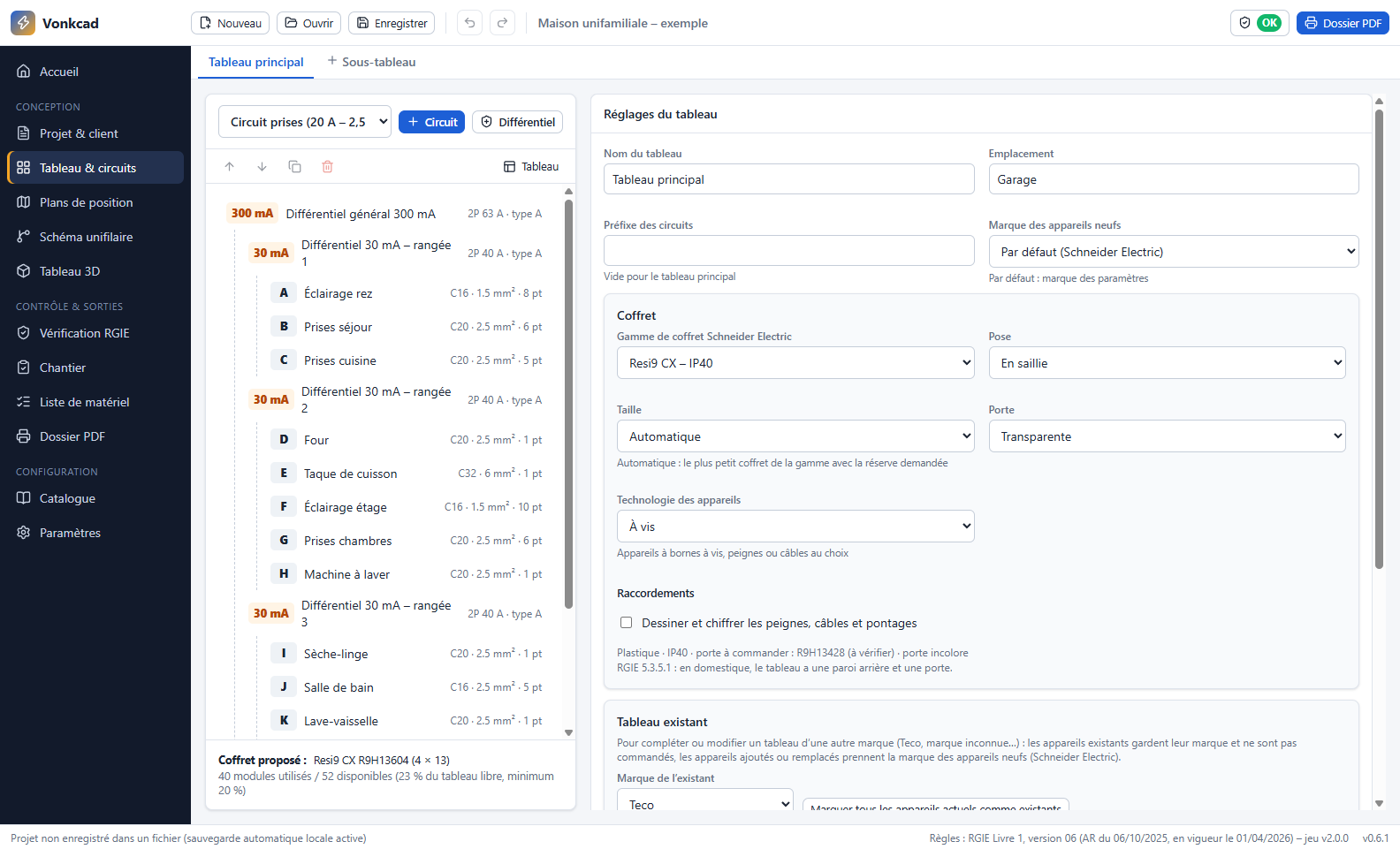Open Schéma unifilaire view
This screenshot has width=1400, height=849.
[x=95, y=237]
